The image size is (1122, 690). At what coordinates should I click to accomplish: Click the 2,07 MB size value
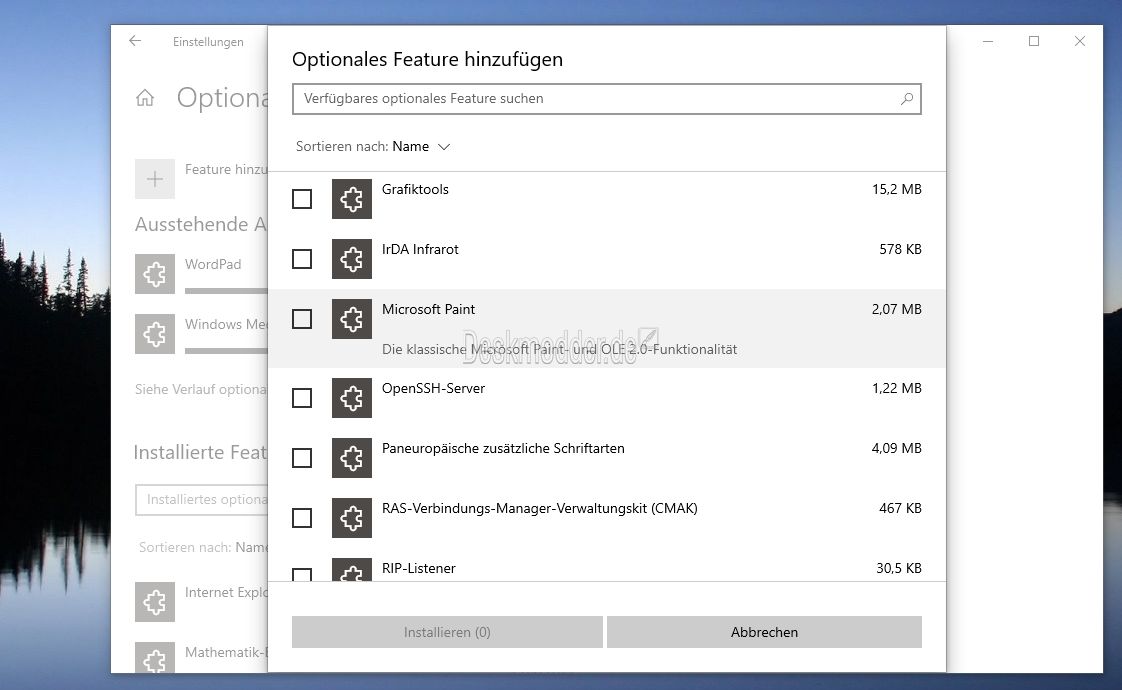(x=897, y=310)
